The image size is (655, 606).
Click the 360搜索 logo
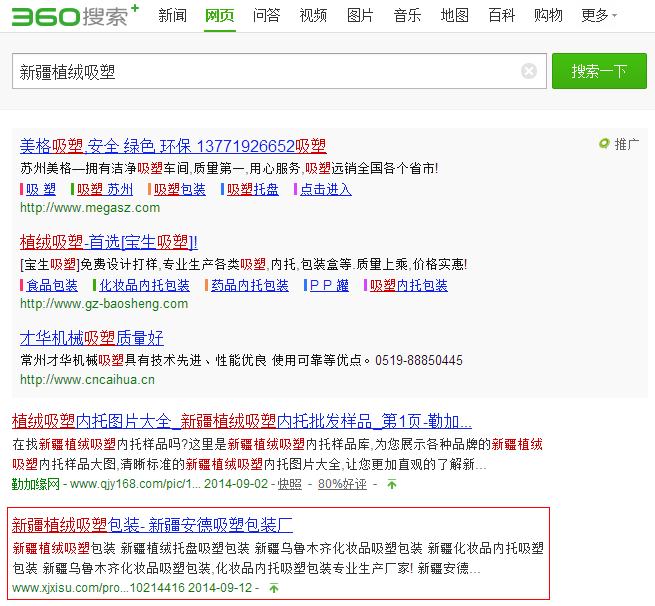point(73,16)
